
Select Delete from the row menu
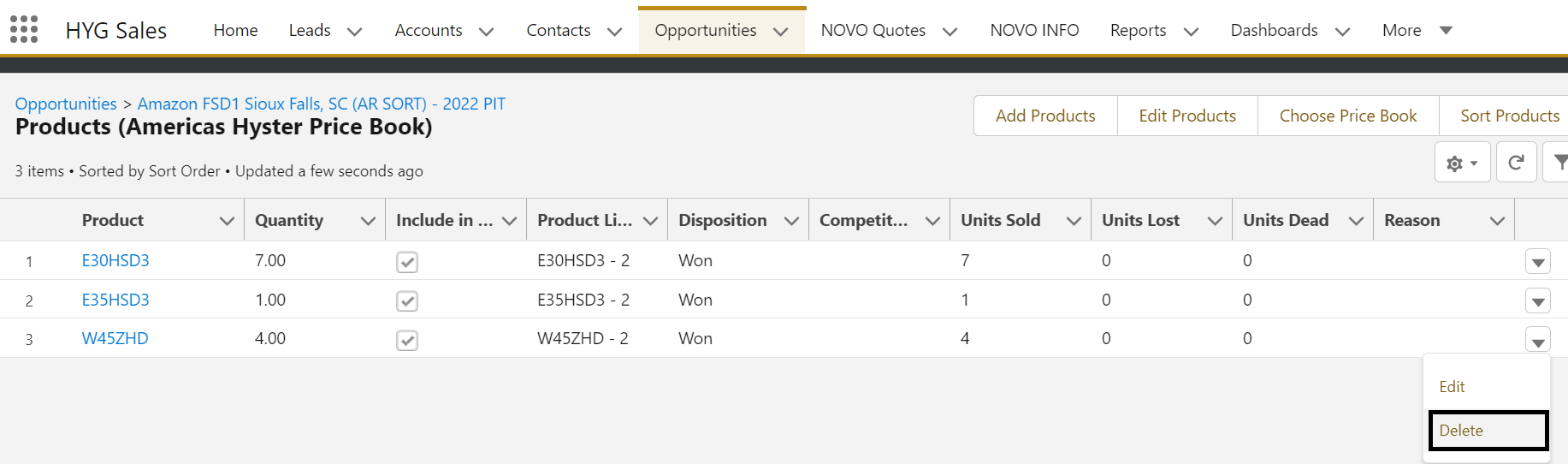1488,431
